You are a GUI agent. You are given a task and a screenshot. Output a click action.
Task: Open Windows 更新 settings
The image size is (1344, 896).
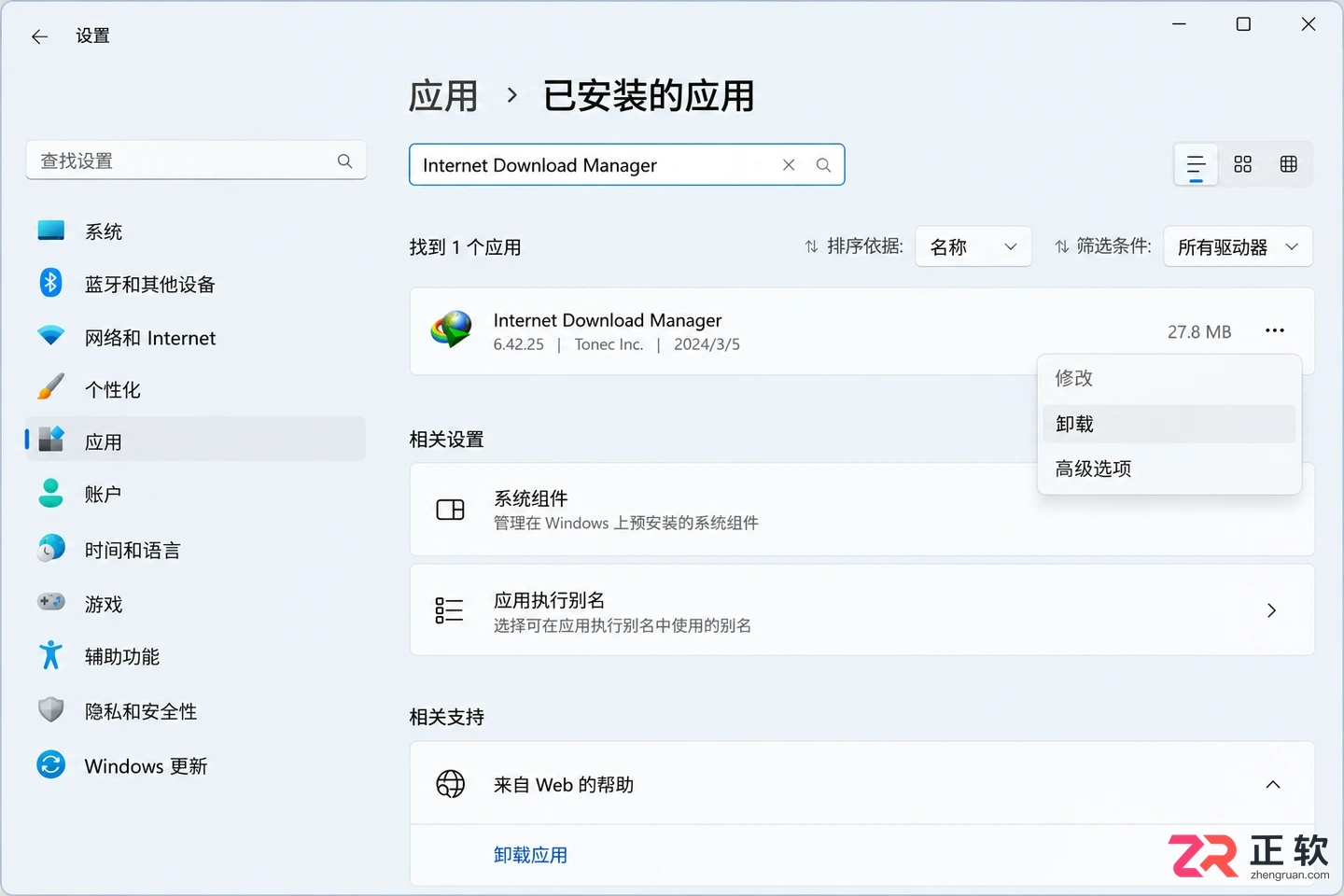coord(195,765)
